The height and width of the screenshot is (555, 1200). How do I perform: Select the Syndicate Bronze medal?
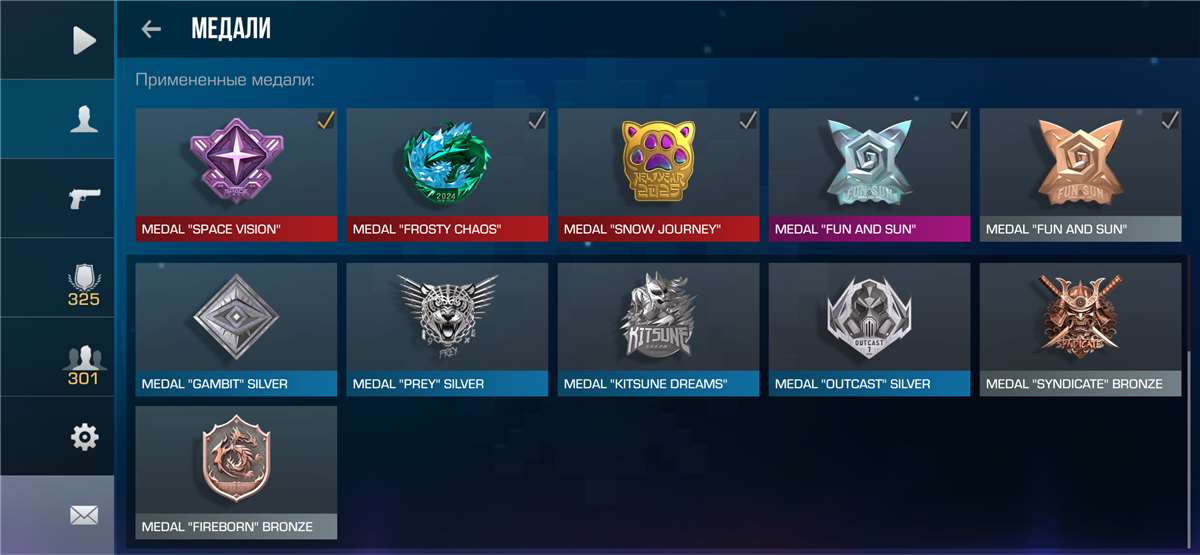(x=1080, y=329)
